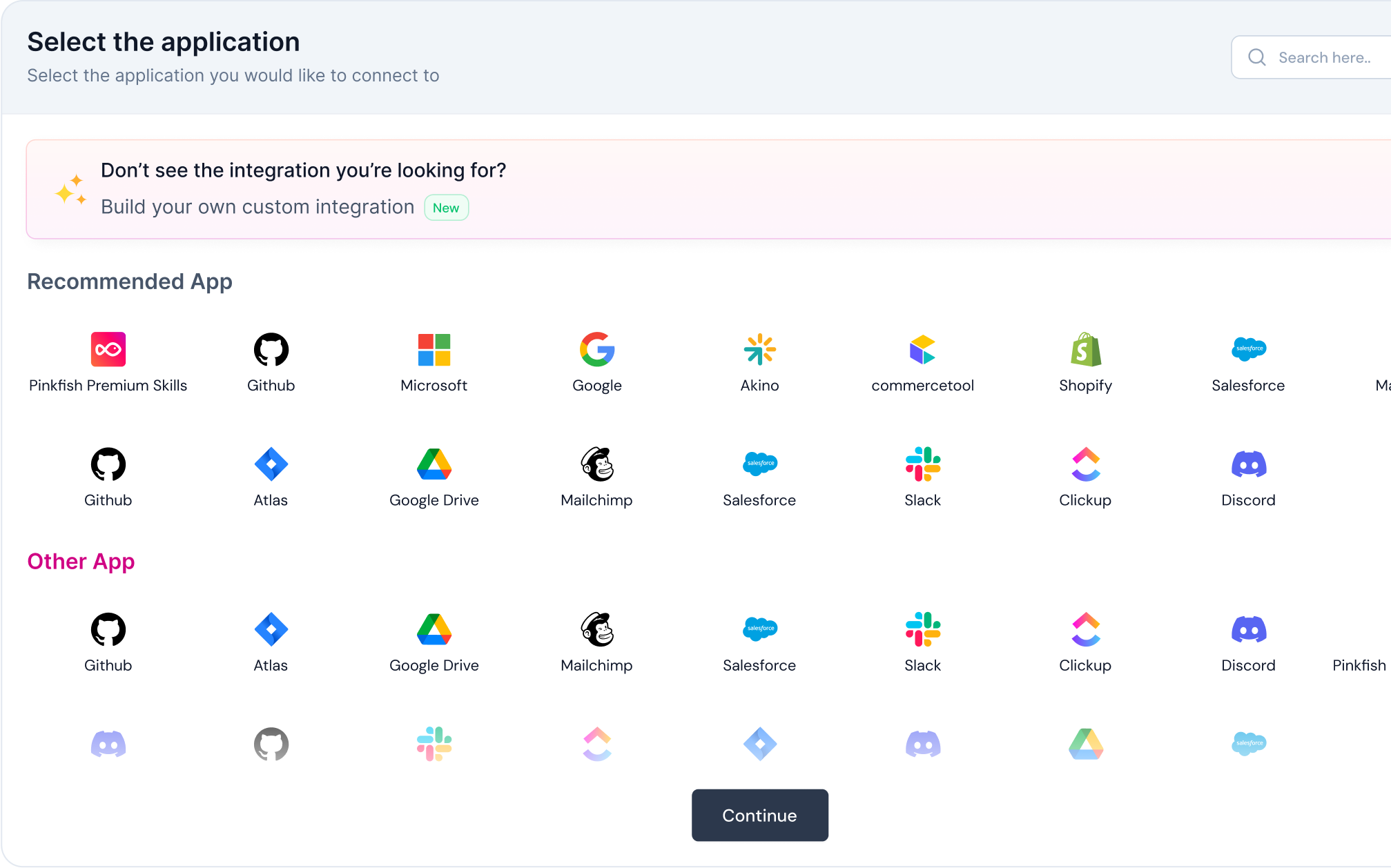Open the Build your own custom integration link
The image size is (1391, 868).
pos(257,207)
